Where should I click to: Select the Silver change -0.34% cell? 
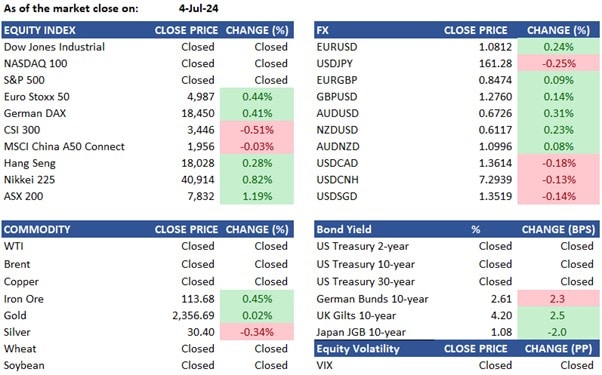tap(257, 332)
